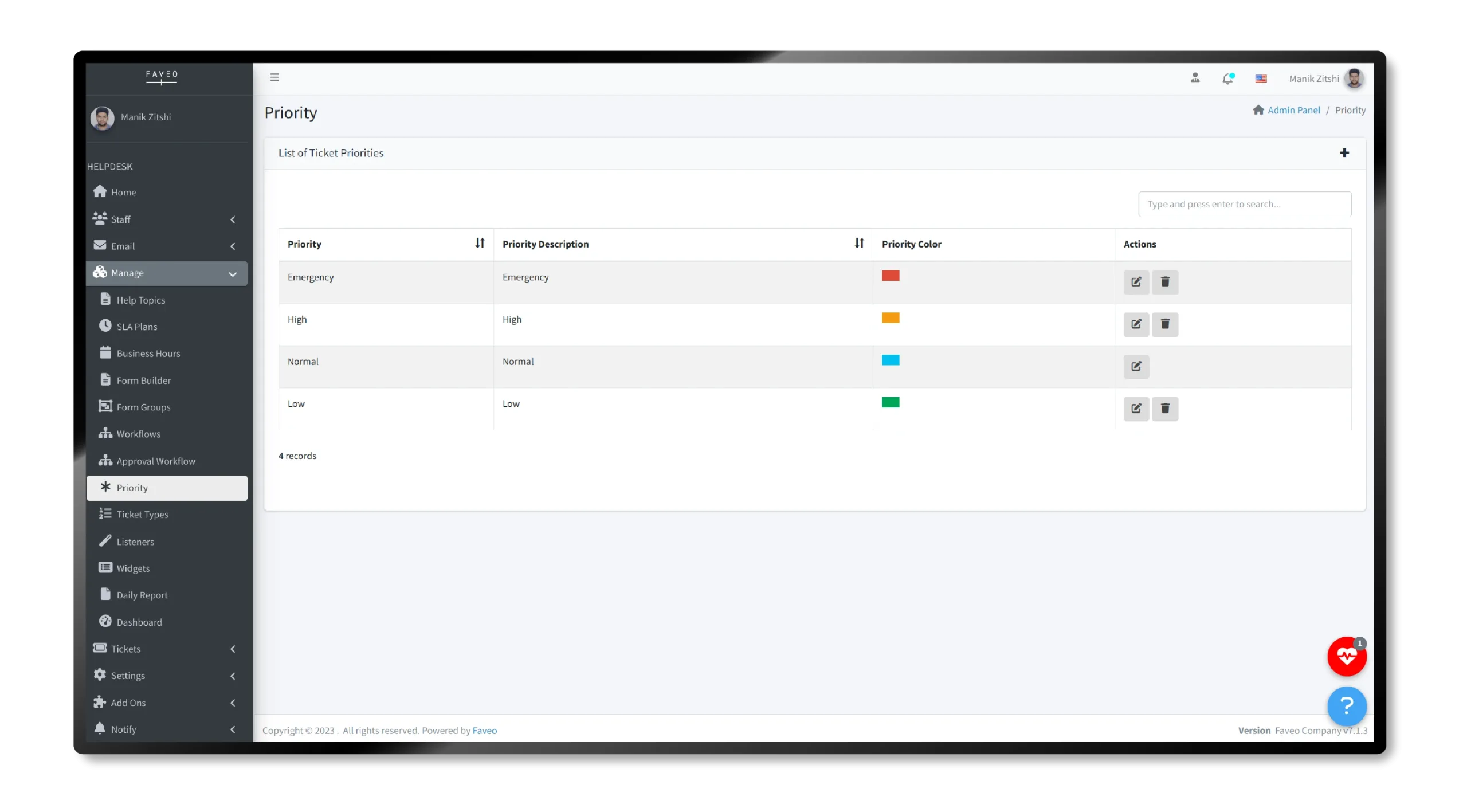Open the notifications bell icon
Screen dimensions: 1467x812
1227,79
